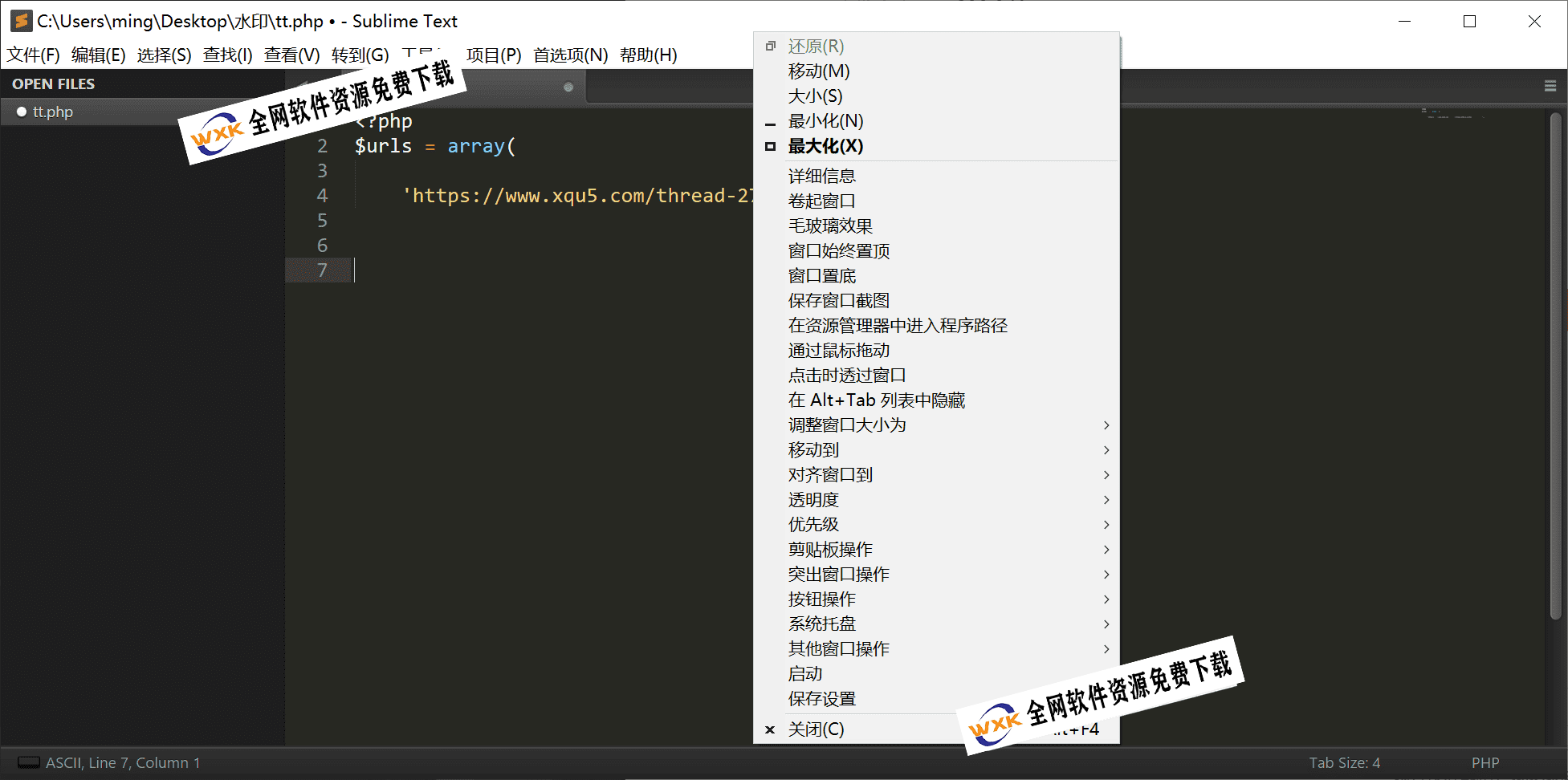Click the maximize icon beside 最大化(X)

point(770,147)
